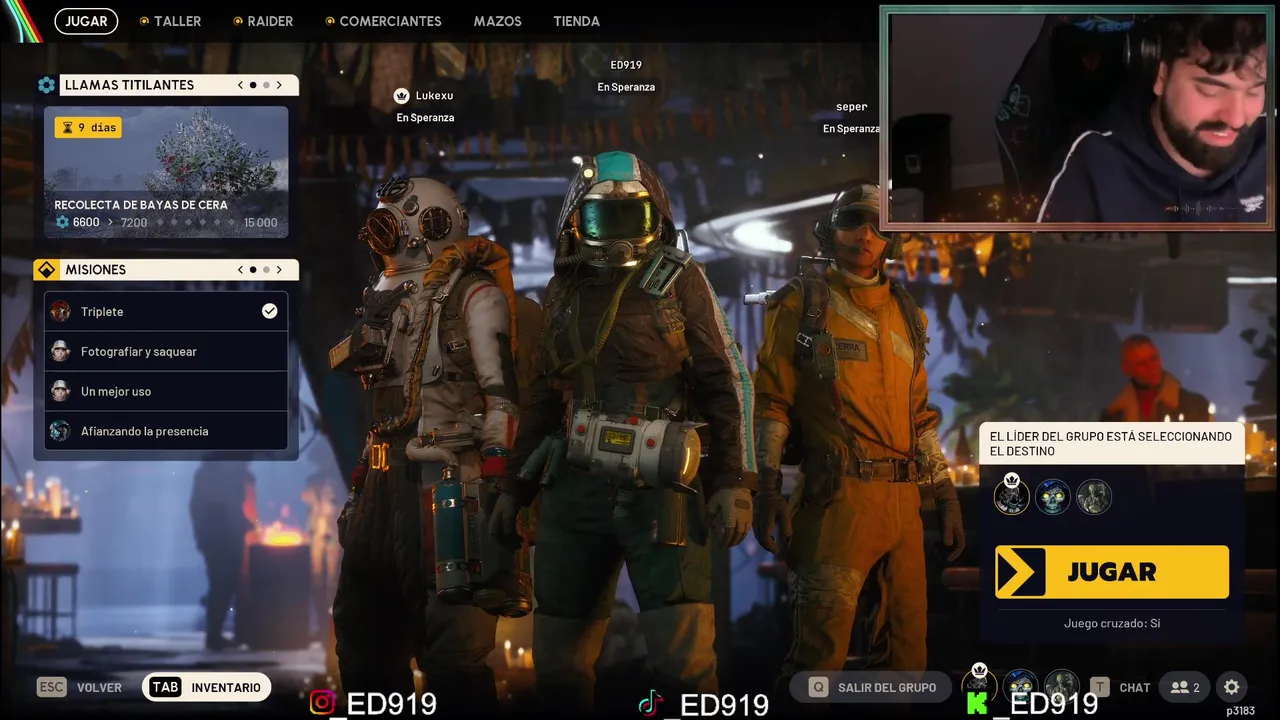
Task: Click Triplete mission giver portrait
Action: [61, 311]
